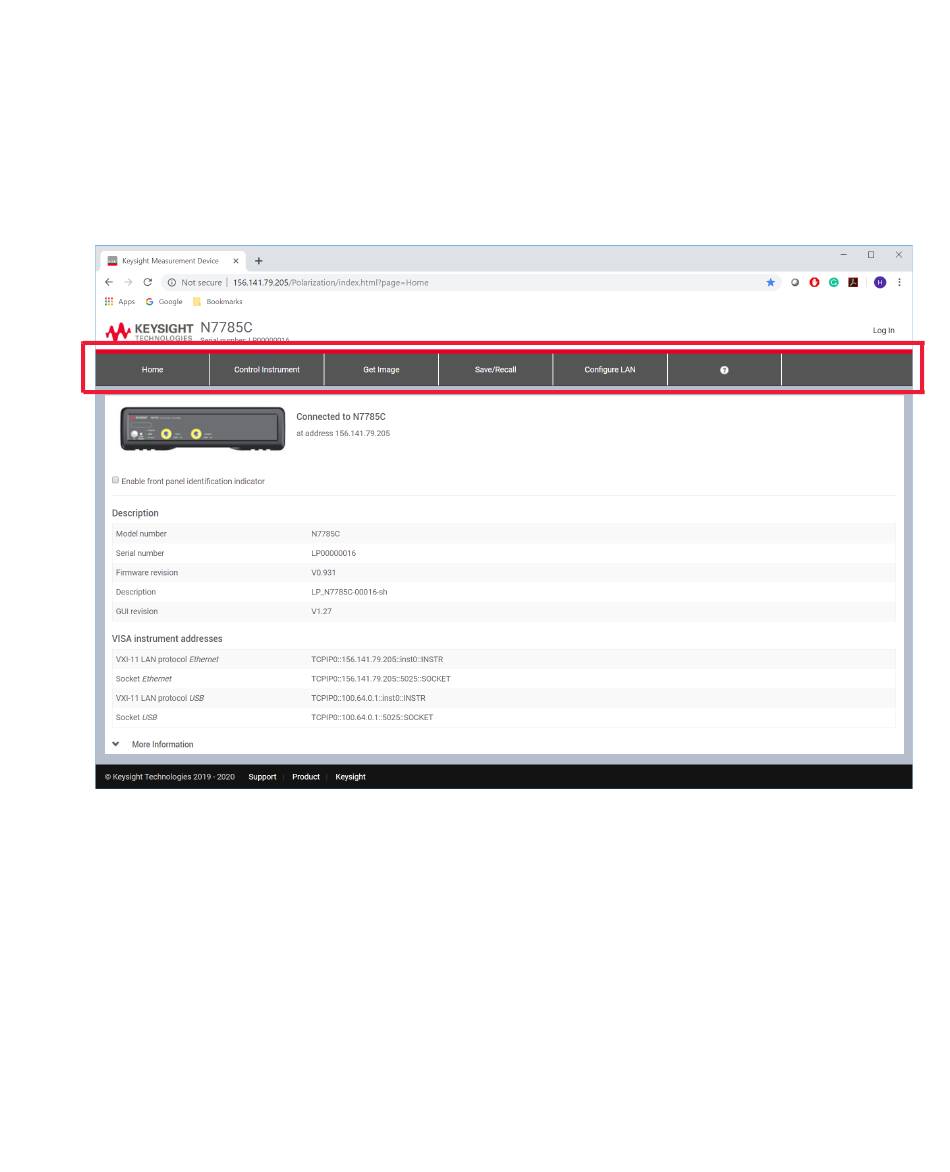Go to the Get Image tab
This screenshot has height=1172, width=950.
pyautogui.click(x=381, y=370)
